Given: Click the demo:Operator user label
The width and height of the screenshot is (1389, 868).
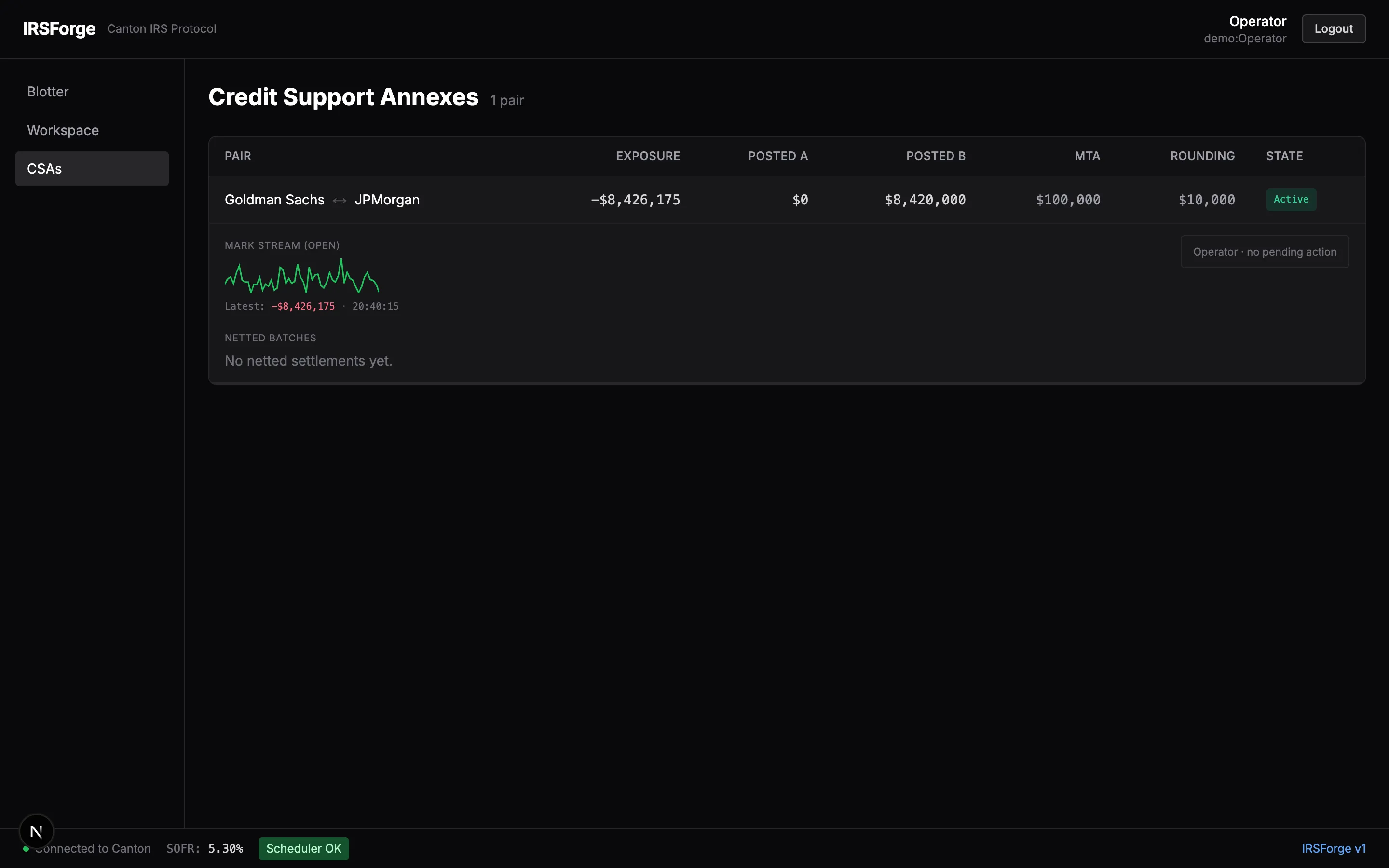Looking at the screenshot, I should 1244,39.
